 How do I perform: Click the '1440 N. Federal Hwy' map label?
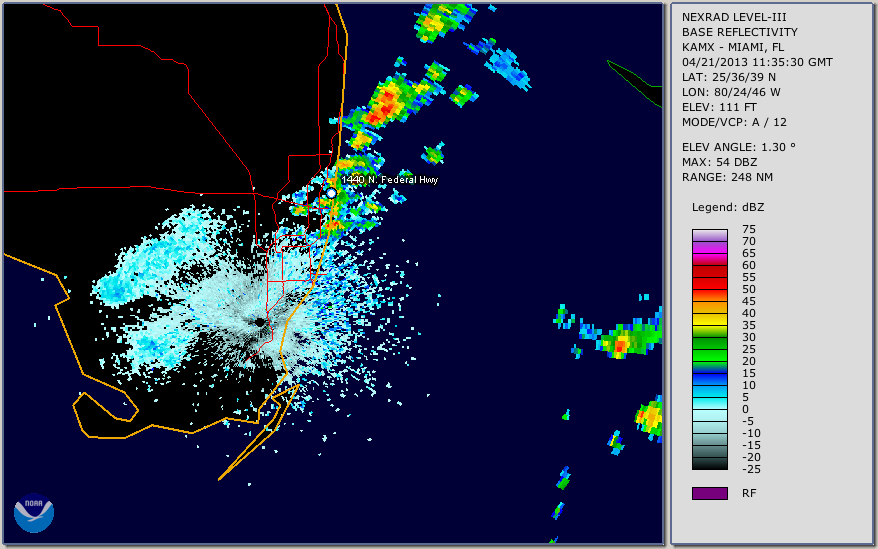(389, 179)
